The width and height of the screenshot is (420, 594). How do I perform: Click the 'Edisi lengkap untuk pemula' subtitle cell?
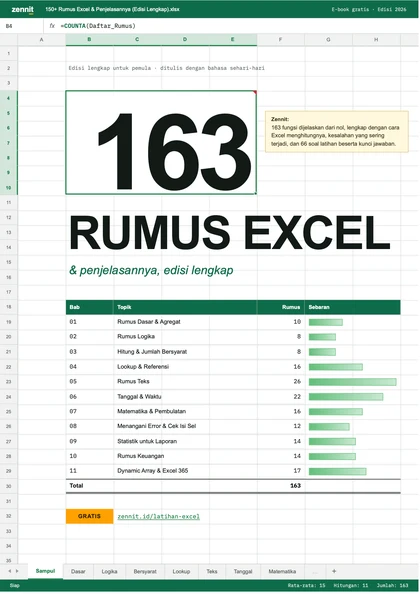pos(167,68)
